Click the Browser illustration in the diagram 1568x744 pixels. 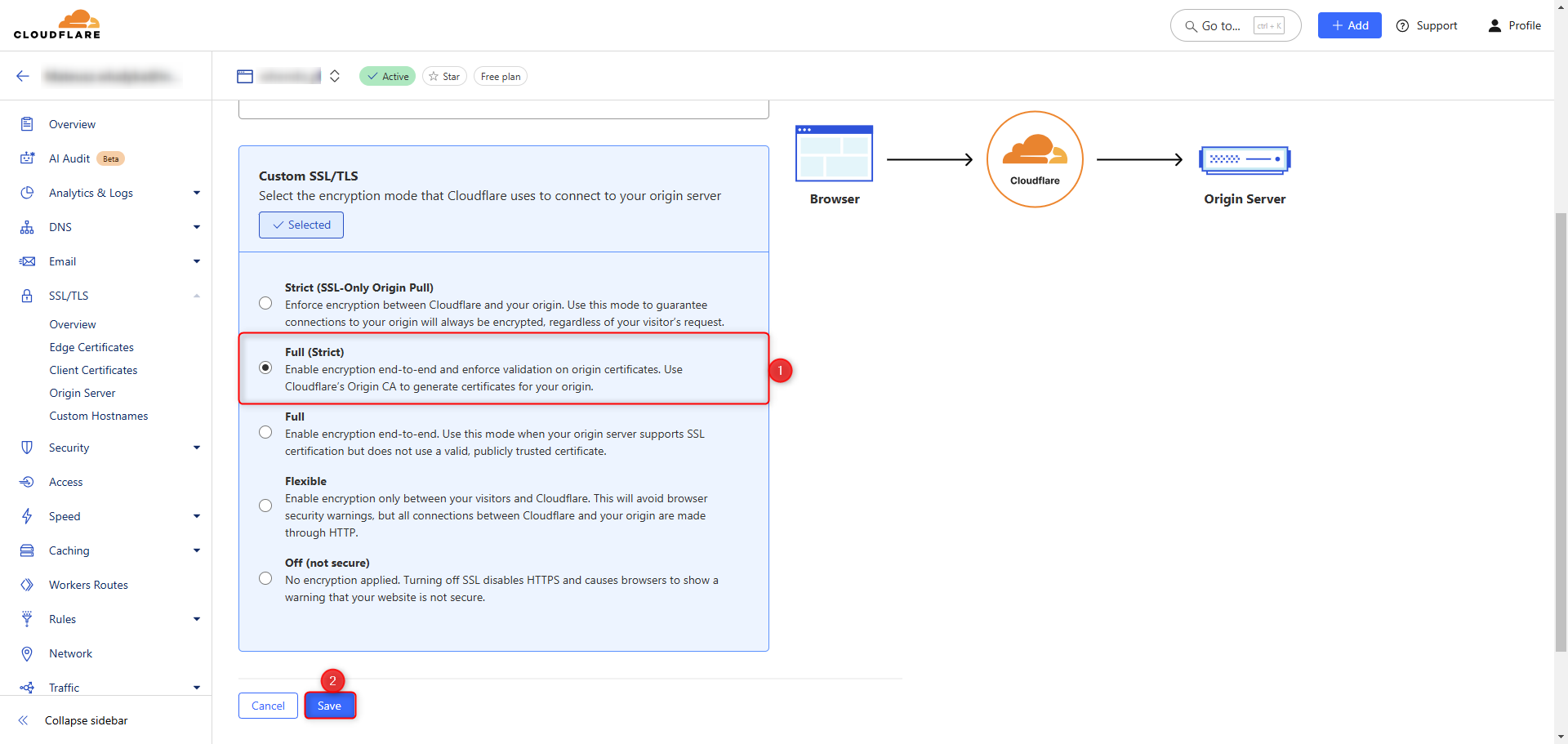click(x=834, y=154)
